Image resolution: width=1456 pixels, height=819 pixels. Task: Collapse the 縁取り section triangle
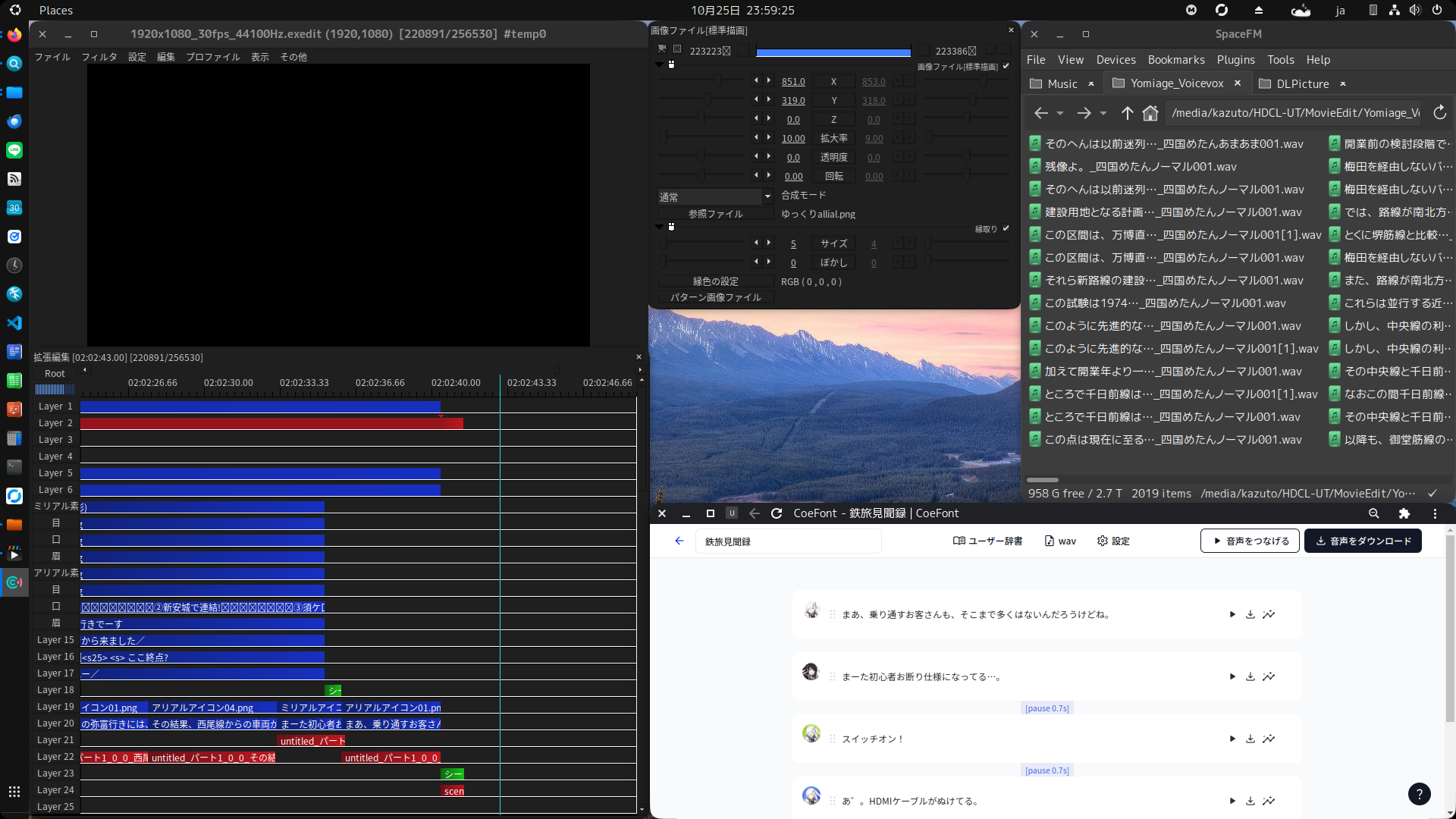pos(659,226)
